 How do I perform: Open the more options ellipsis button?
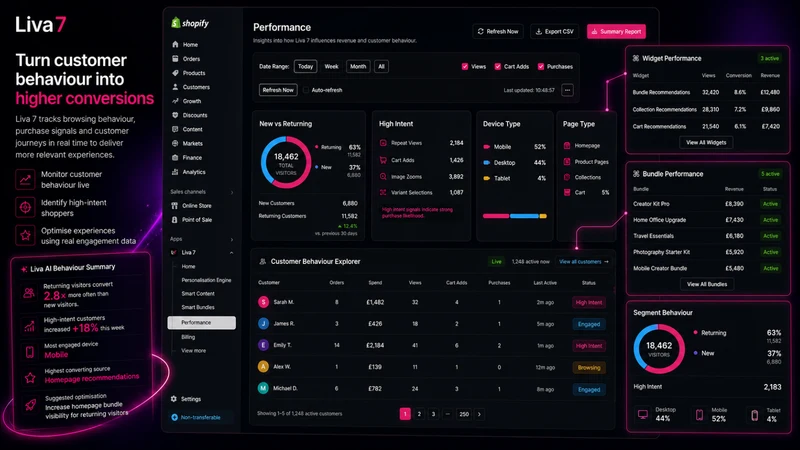567,90
